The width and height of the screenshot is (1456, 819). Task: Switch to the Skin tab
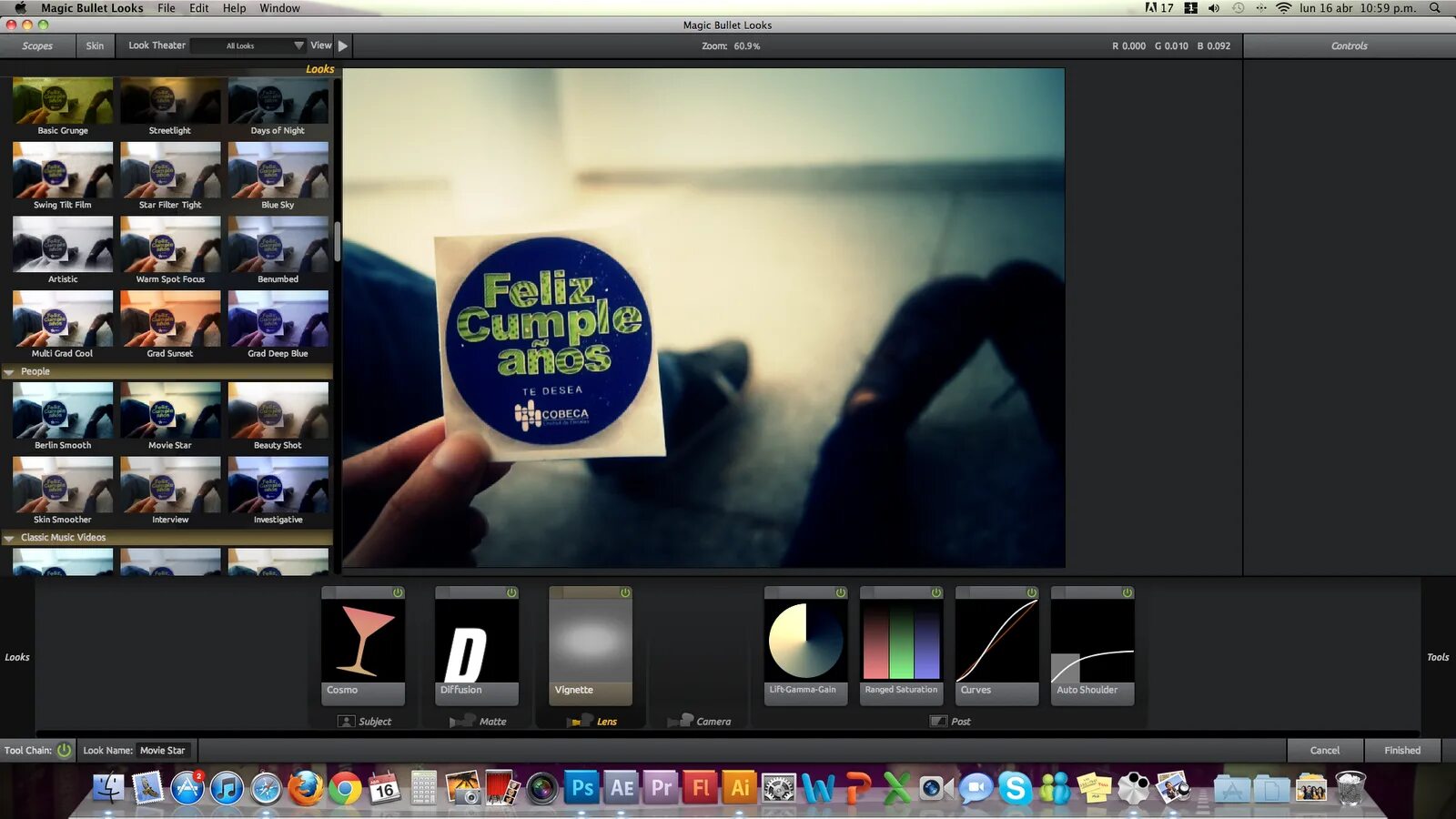click(x=95, y=45)
